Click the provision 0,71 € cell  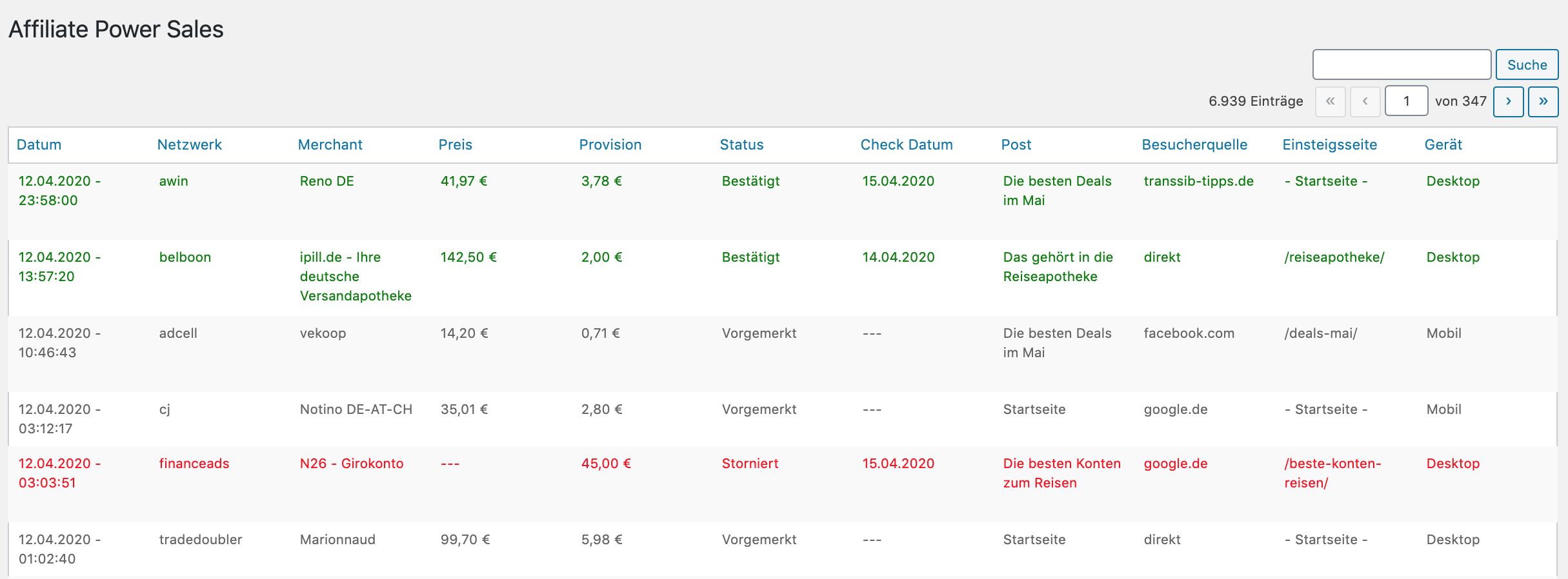(x=600, y=333)
